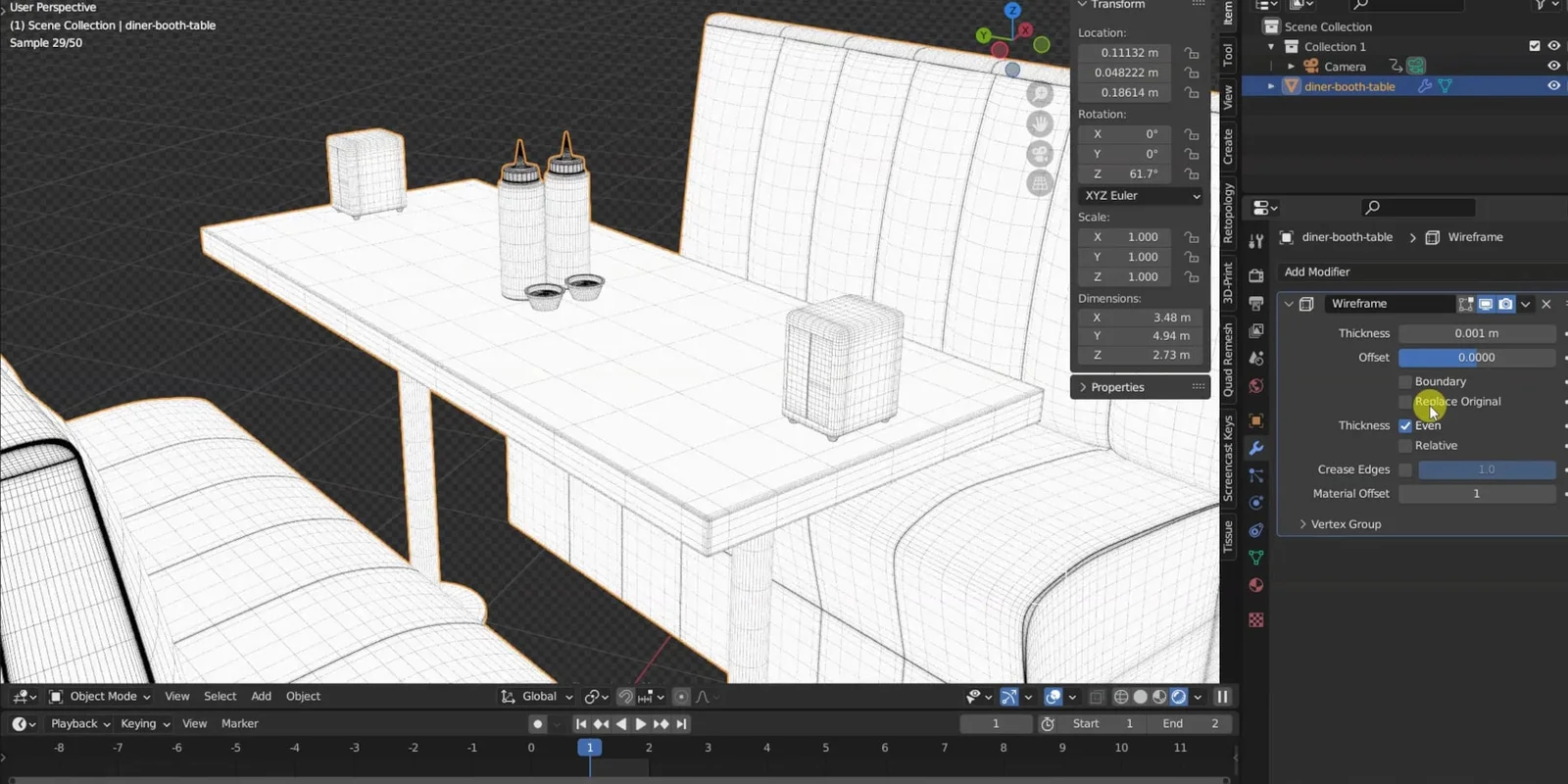Enable the Boundary checkbox
Screen dimensions: 1568x784
[1405, 381]
